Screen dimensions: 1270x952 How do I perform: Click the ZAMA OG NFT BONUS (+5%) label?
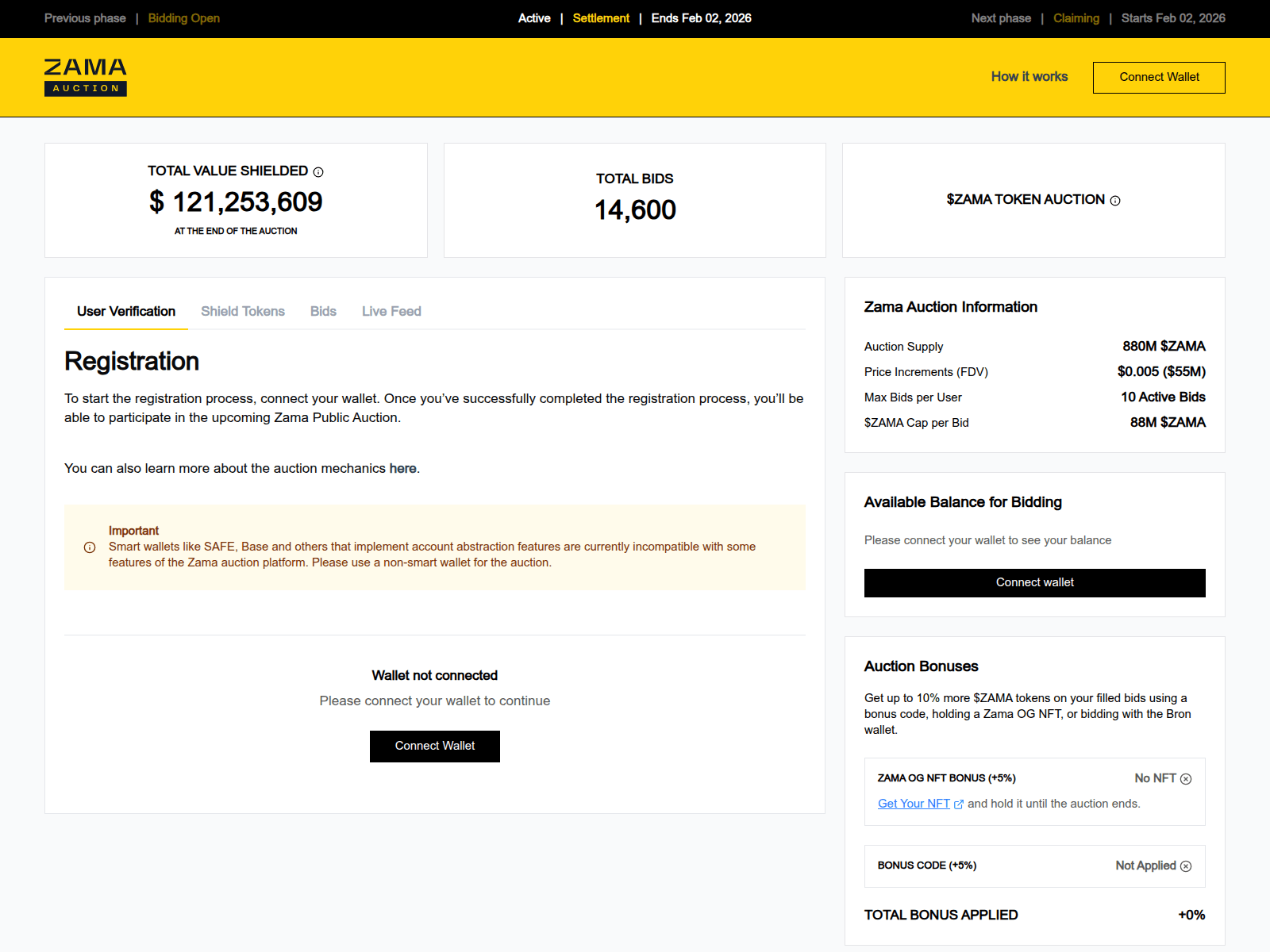click(x=946, y=778)
